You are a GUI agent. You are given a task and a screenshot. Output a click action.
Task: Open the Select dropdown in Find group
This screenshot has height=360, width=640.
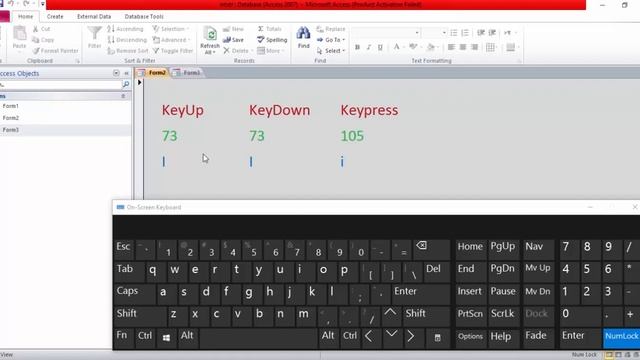click(x=331, y=51)
